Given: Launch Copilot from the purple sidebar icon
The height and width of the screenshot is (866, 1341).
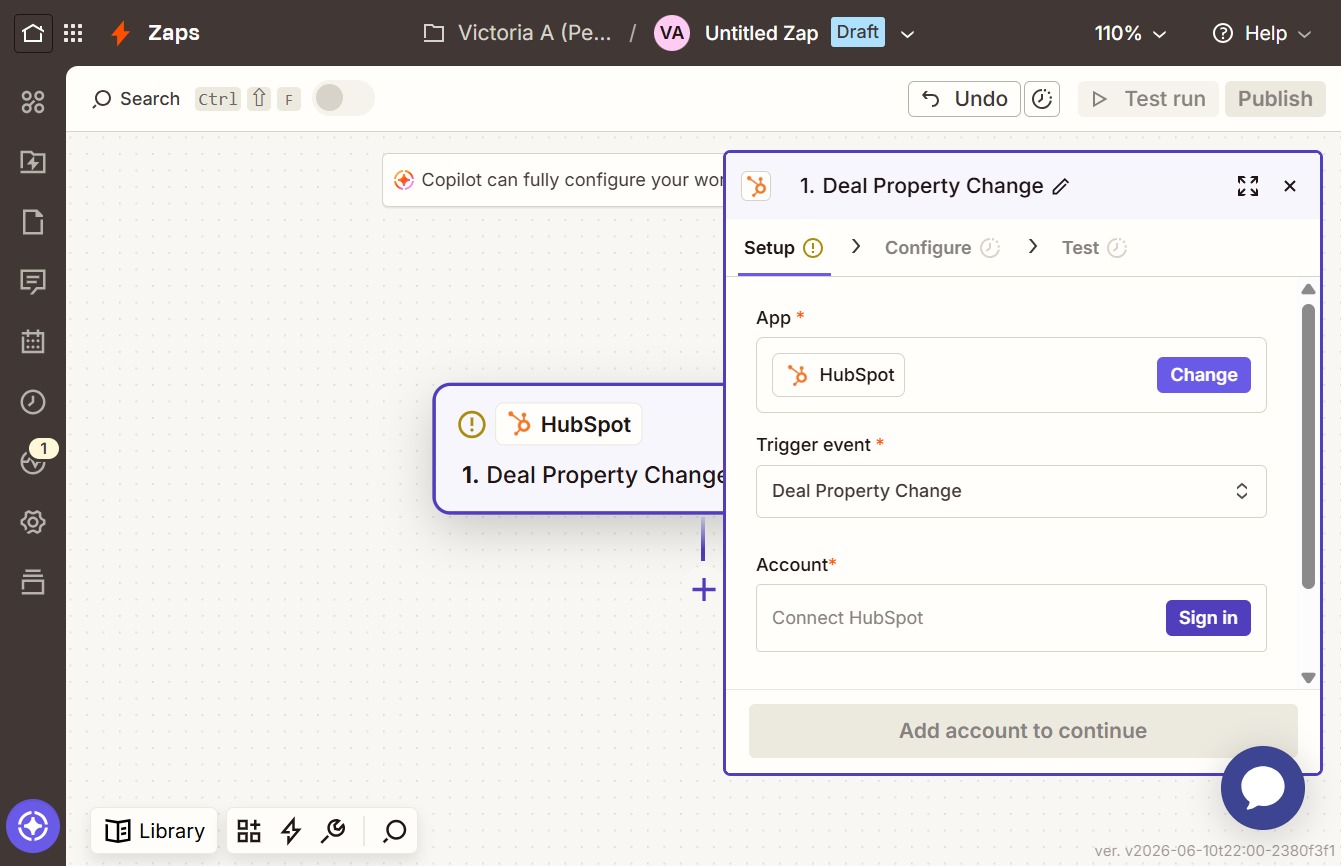Looking at the screenshot, I should point(33,827).
